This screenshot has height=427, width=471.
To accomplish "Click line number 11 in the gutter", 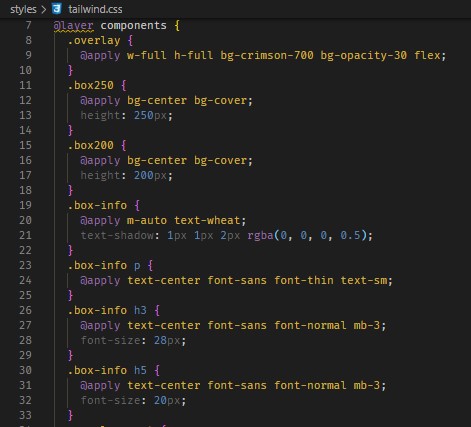I will tap(25, 85).
